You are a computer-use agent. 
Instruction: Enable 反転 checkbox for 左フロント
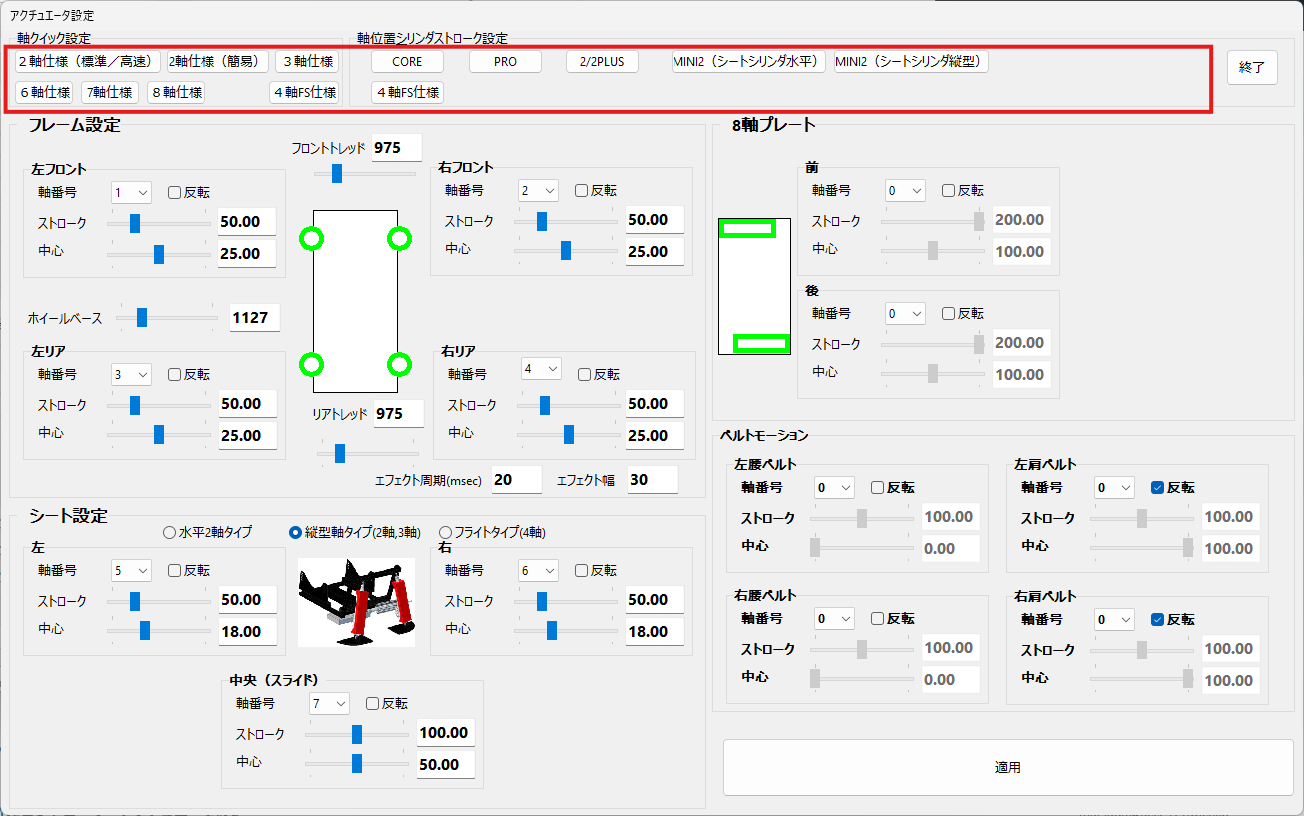tap(174, 192)
